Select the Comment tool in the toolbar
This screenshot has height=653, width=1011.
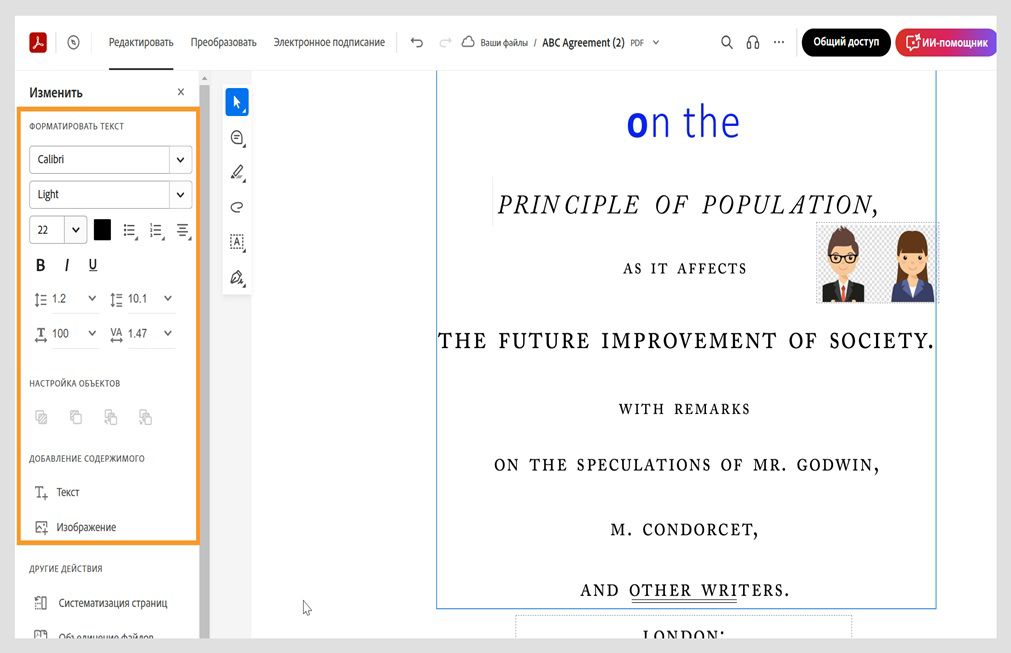[x=236, y=137]
